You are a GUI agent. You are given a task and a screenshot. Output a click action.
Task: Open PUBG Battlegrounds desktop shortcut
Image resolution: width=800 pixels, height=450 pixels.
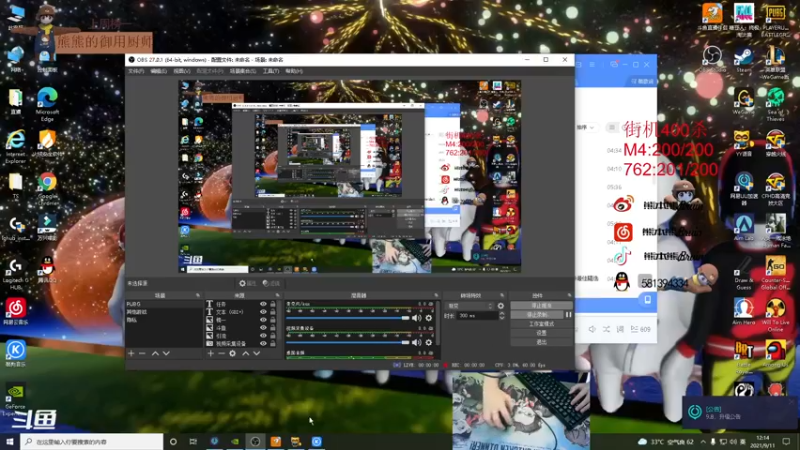tap(775, 19)
